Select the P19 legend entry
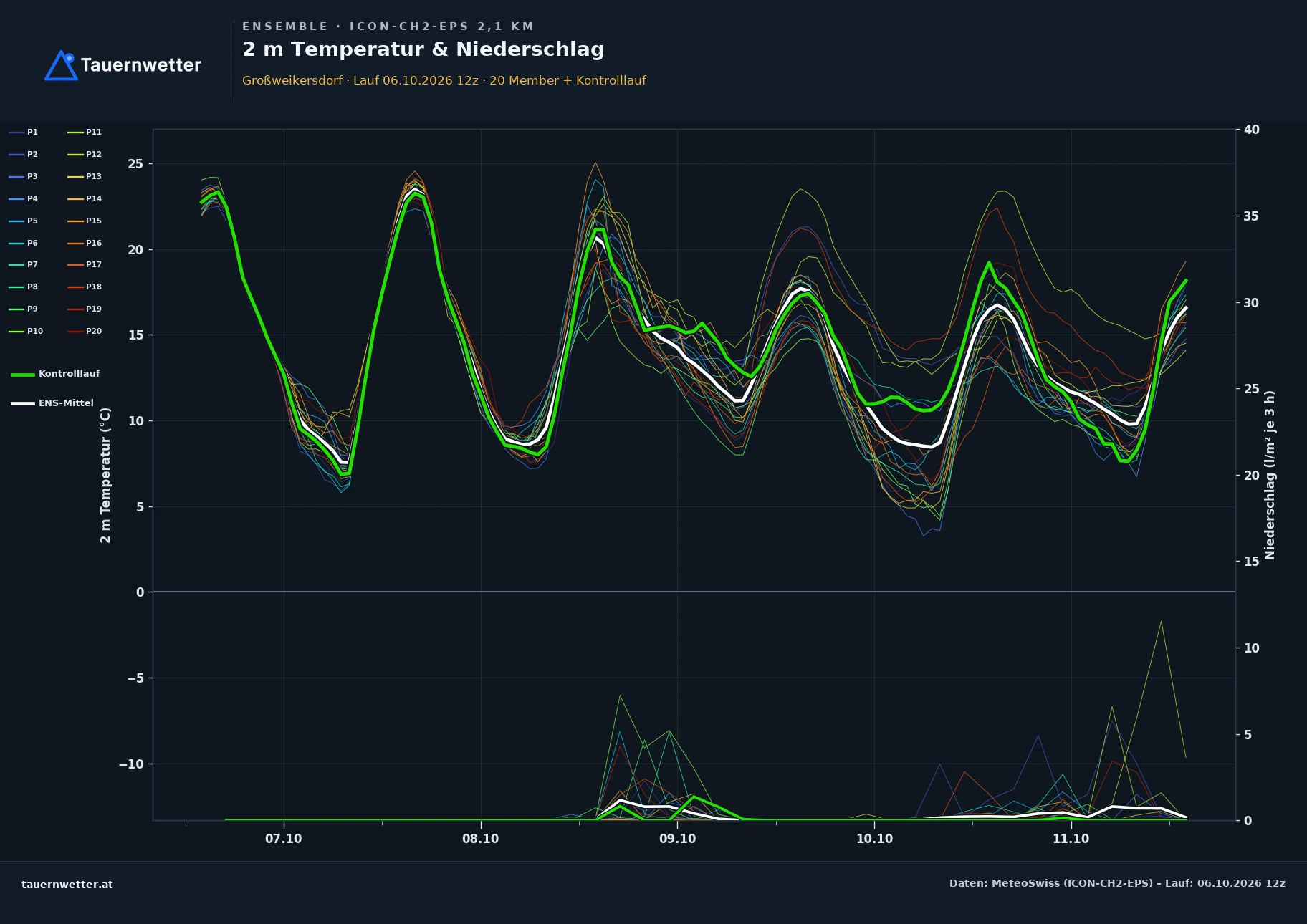Screen dimensions: 1307x924 click(85, 309)
